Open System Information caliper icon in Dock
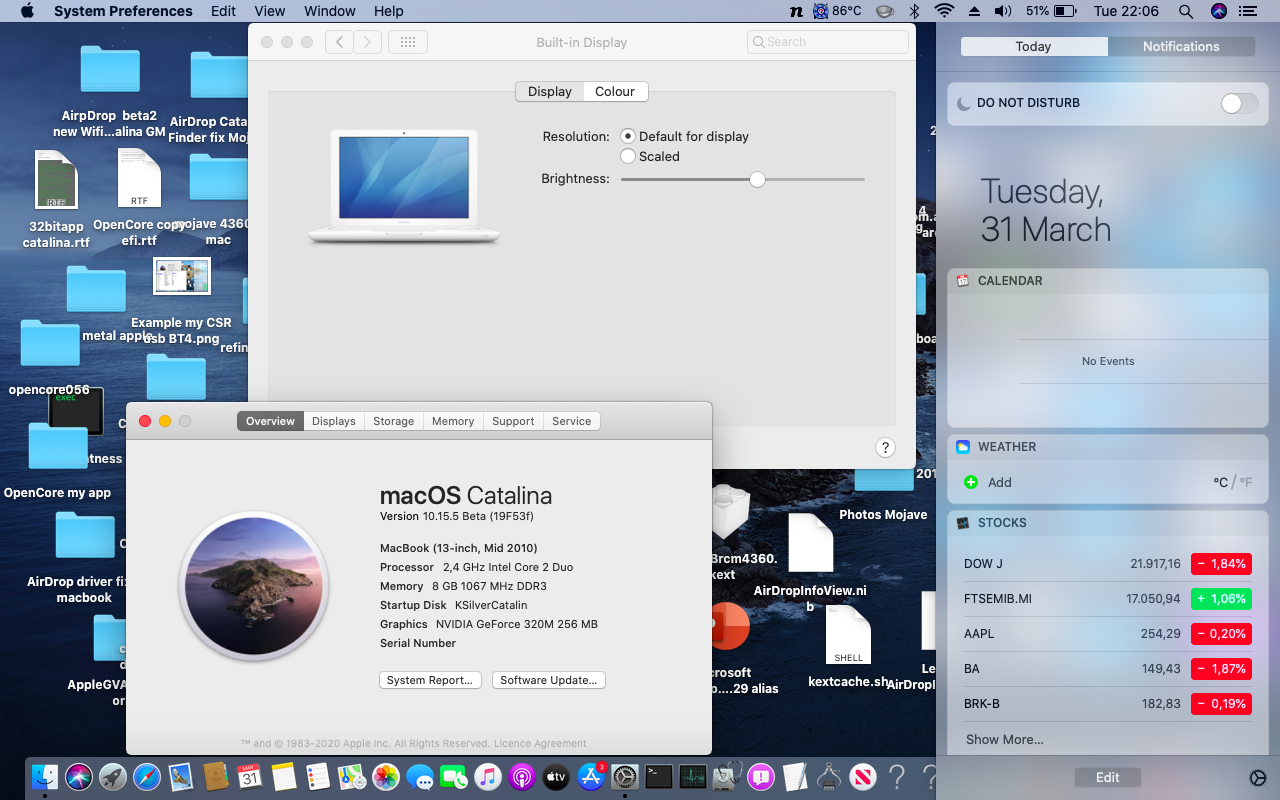Screen dimensions: 1280x800 [829, 776]
